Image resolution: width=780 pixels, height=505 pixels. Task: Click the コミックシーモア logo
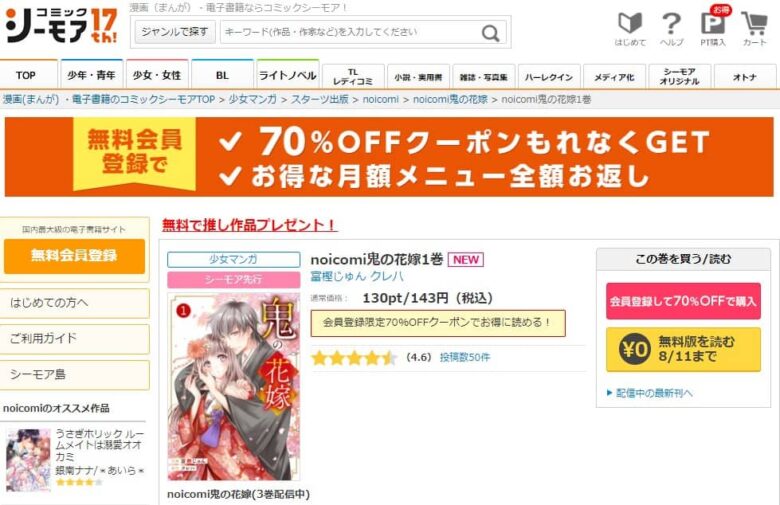(61, 25)
